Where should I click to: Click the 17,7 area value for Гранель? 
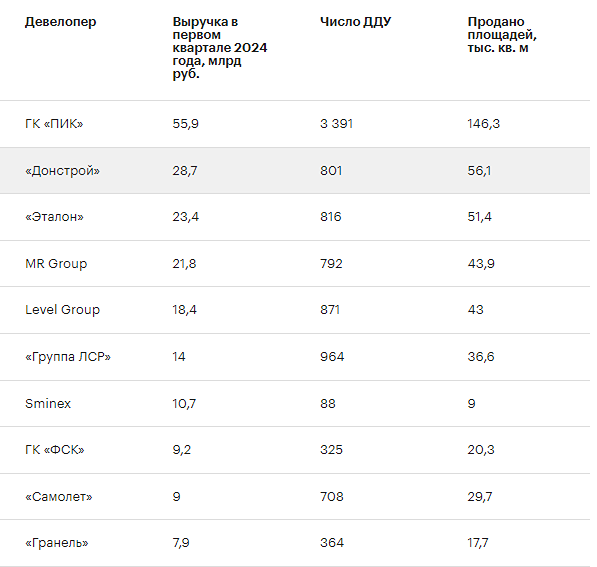[x=478, y=543]
